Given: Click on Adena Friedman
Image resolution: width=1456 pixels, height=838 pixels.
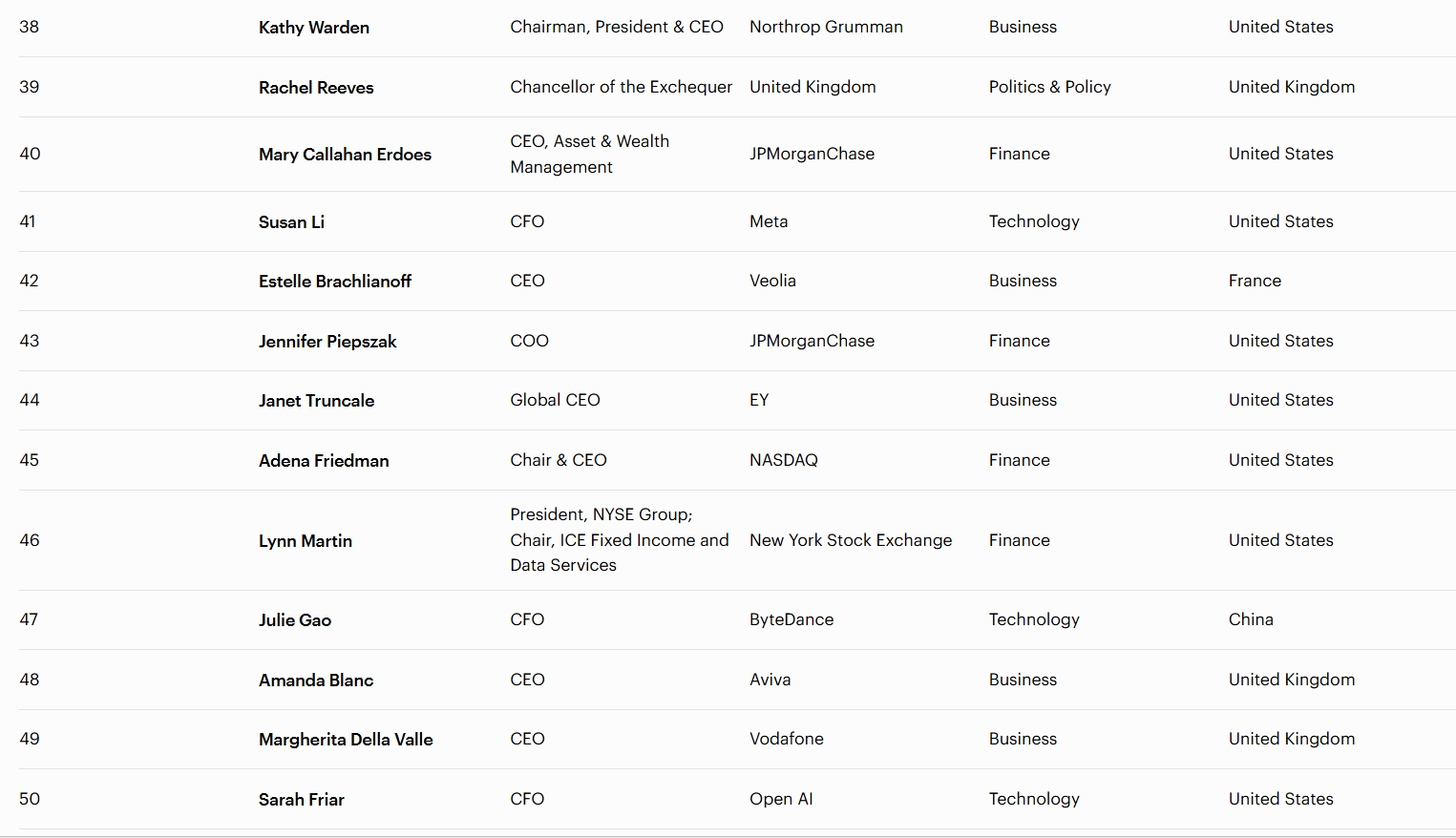Looking at the screenshot, I should (324, 461).
